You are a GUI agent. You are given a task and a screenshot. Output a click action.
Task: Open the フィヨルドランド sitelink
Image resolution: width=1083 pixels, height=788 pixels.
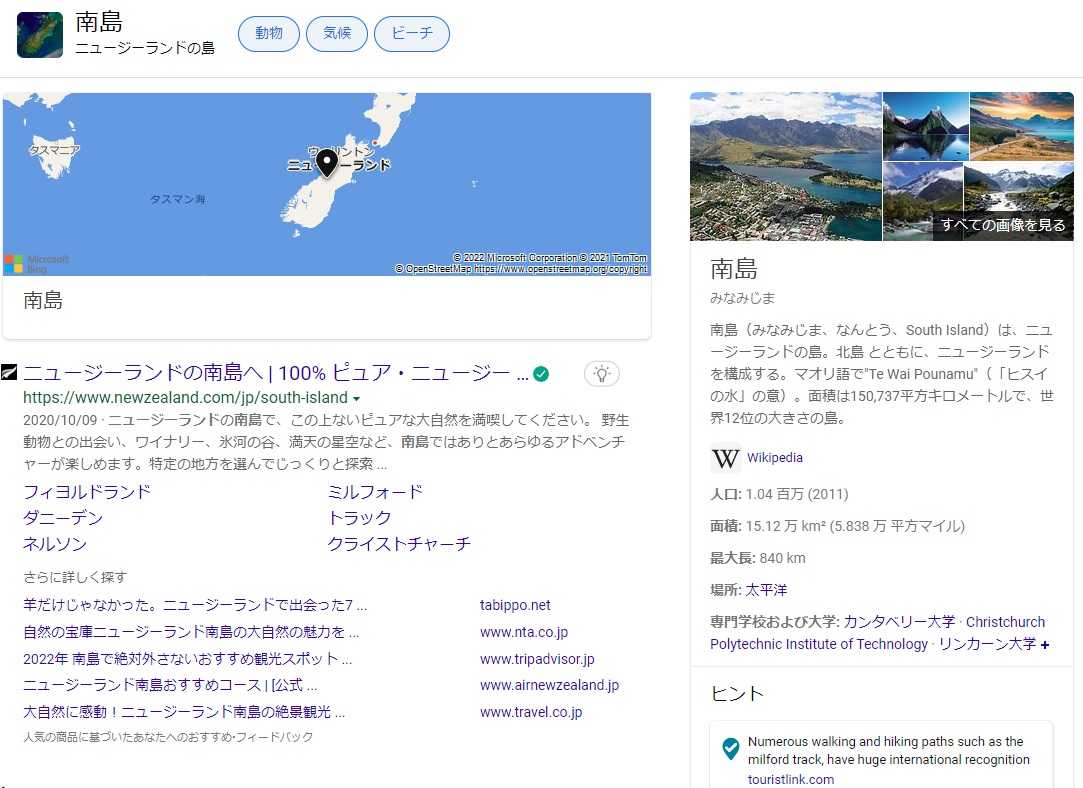[87, 492]
